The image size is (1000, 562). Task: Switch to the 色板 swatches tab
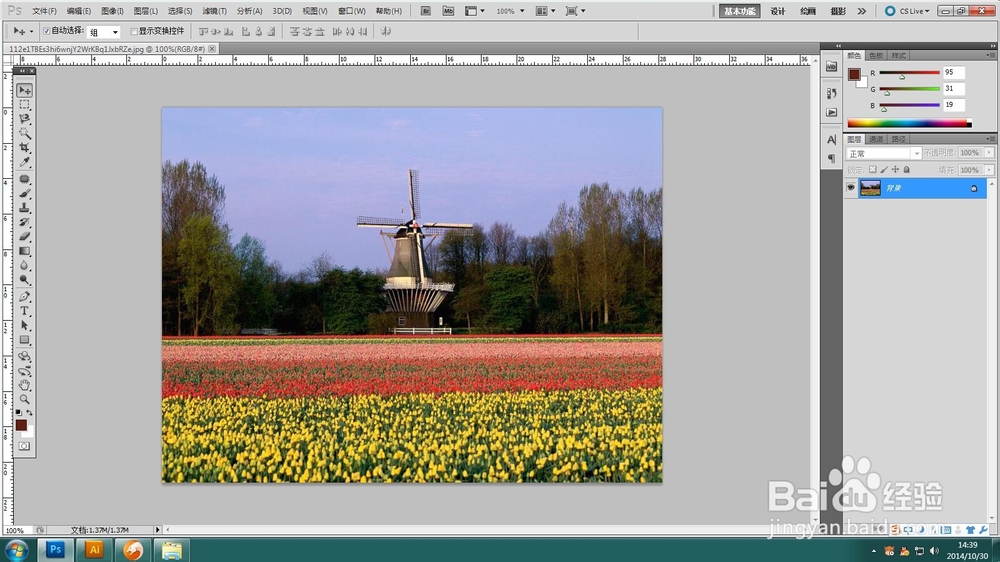point(876,55)
